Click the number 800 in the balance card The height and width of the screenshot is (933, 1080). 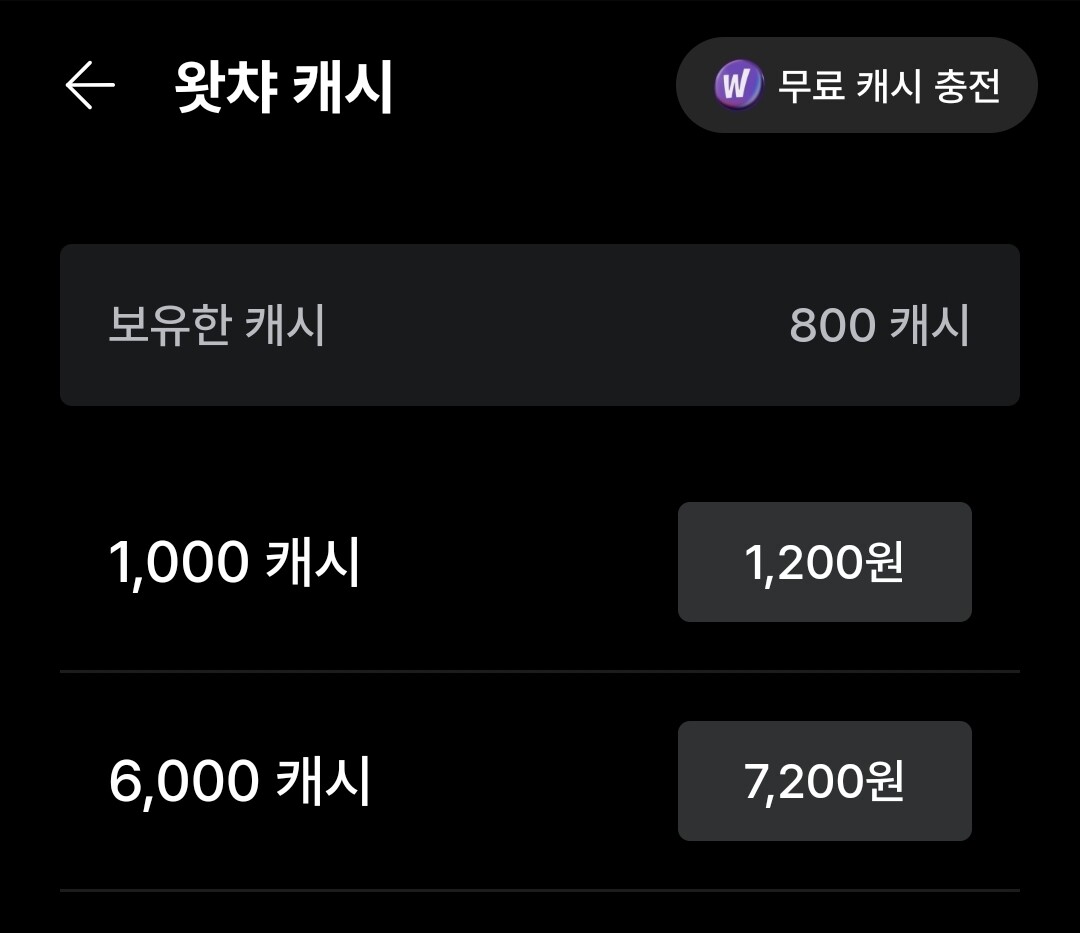tap(832, 325)
